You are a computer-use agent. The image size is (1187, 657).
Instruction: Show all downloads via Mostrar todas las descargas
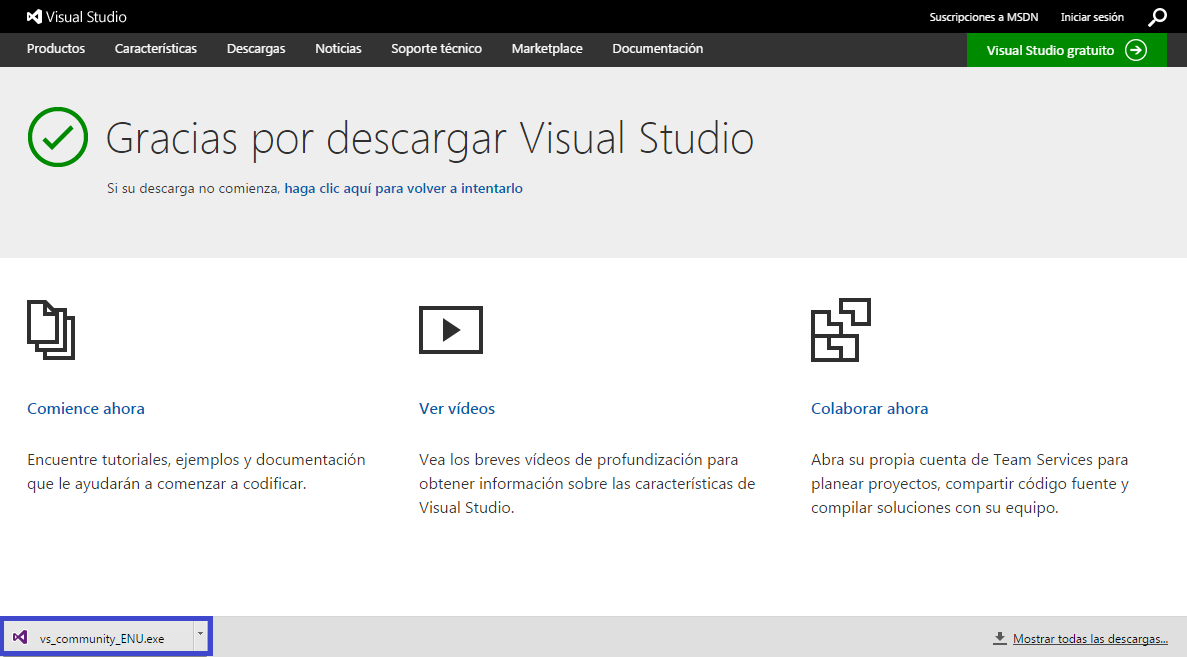[1090, 639]
